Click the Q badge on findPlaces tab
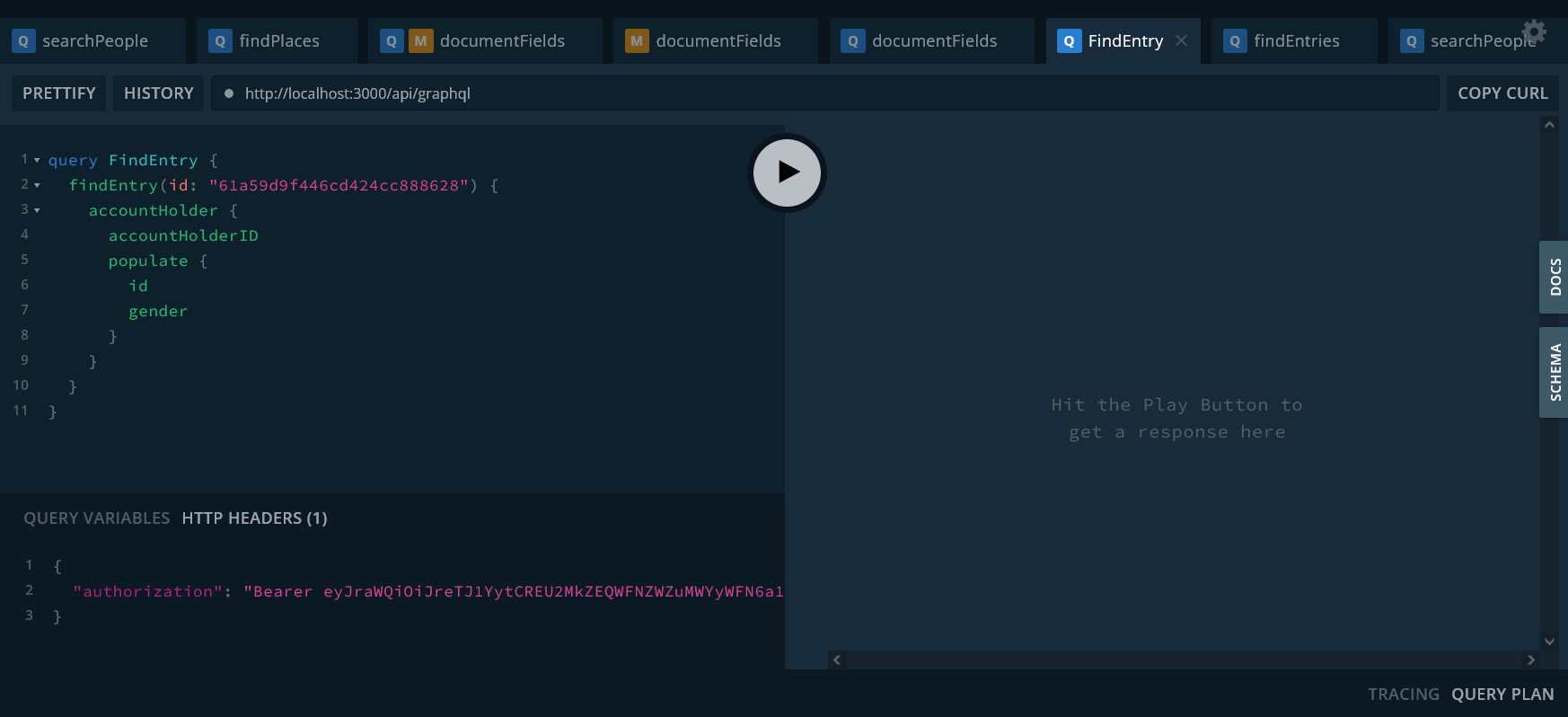 coord(220,40)
